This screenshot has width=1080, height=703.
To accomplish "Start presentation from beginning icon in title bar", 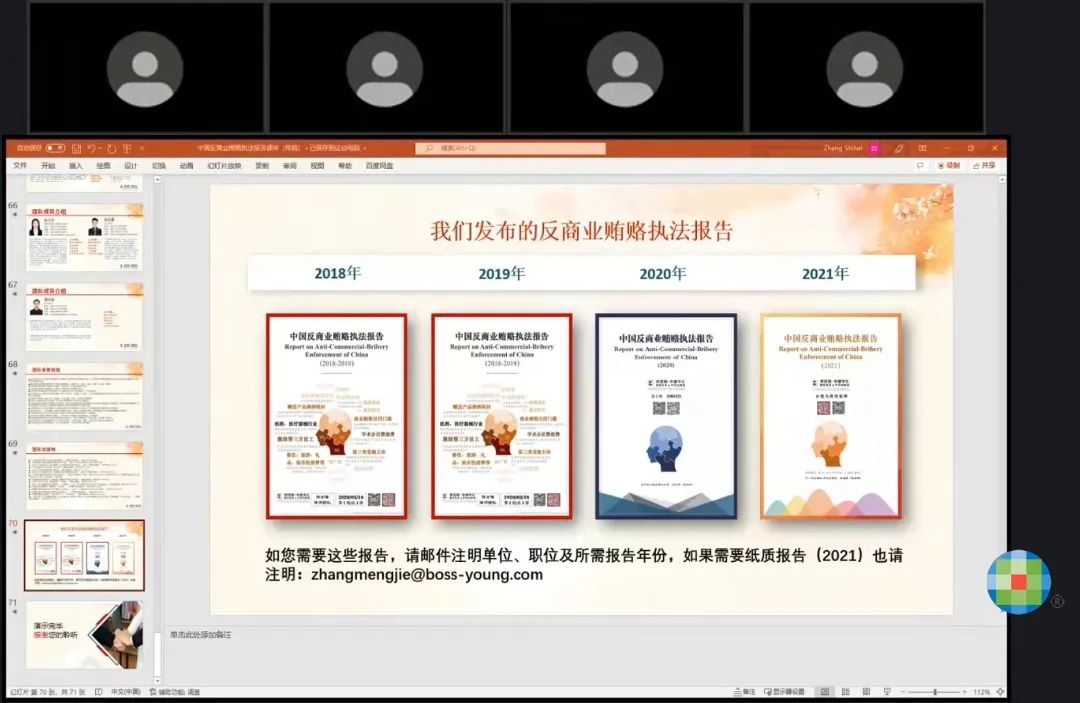I will (127, 148).
